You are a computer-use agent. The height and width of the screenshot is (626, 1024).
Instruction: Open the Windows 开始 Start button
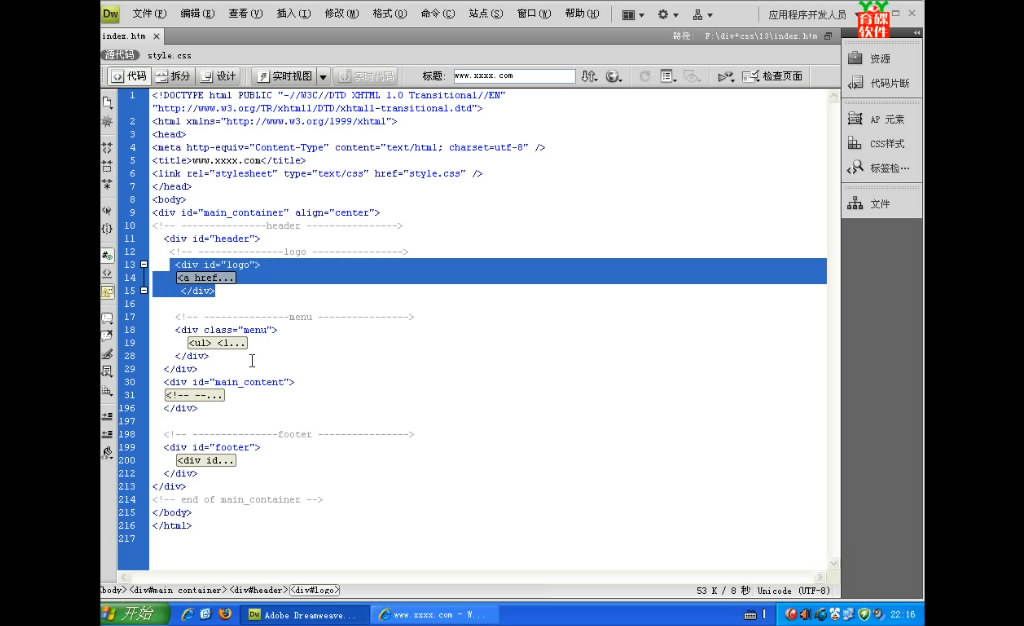tap(135, 614)
